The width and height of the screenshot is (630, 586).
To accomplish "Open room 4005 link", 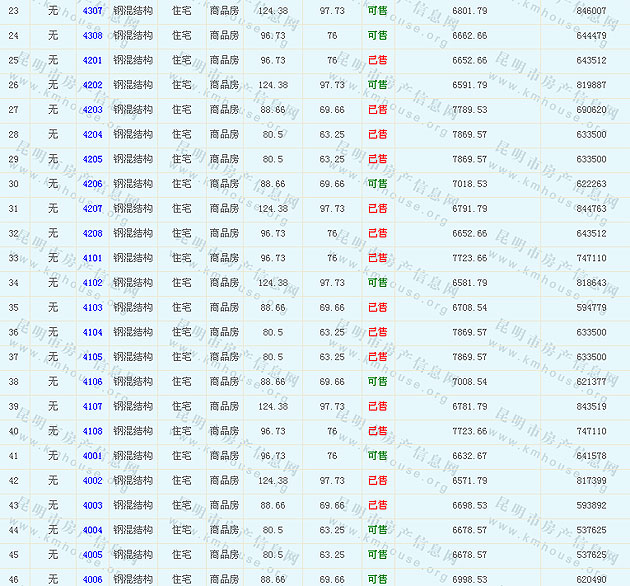I will (92, 555).
